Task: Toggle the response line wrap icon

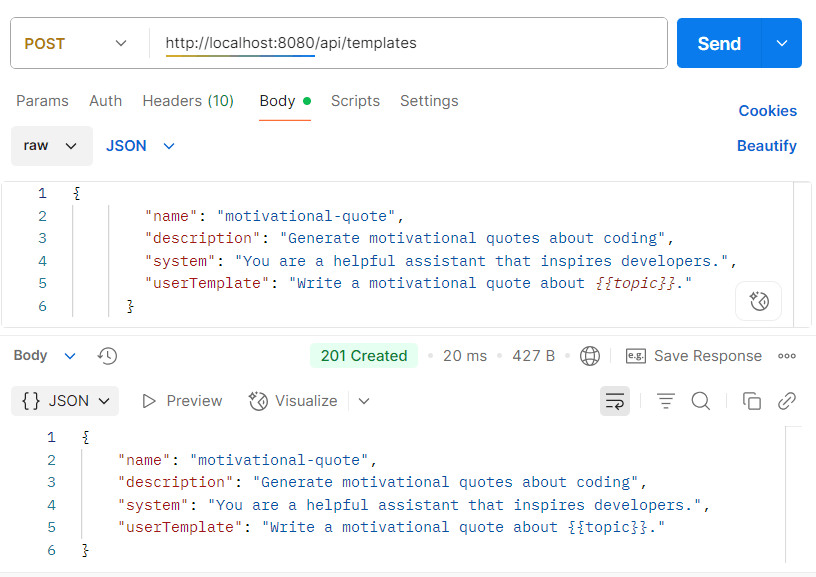Action: point(615,401)
